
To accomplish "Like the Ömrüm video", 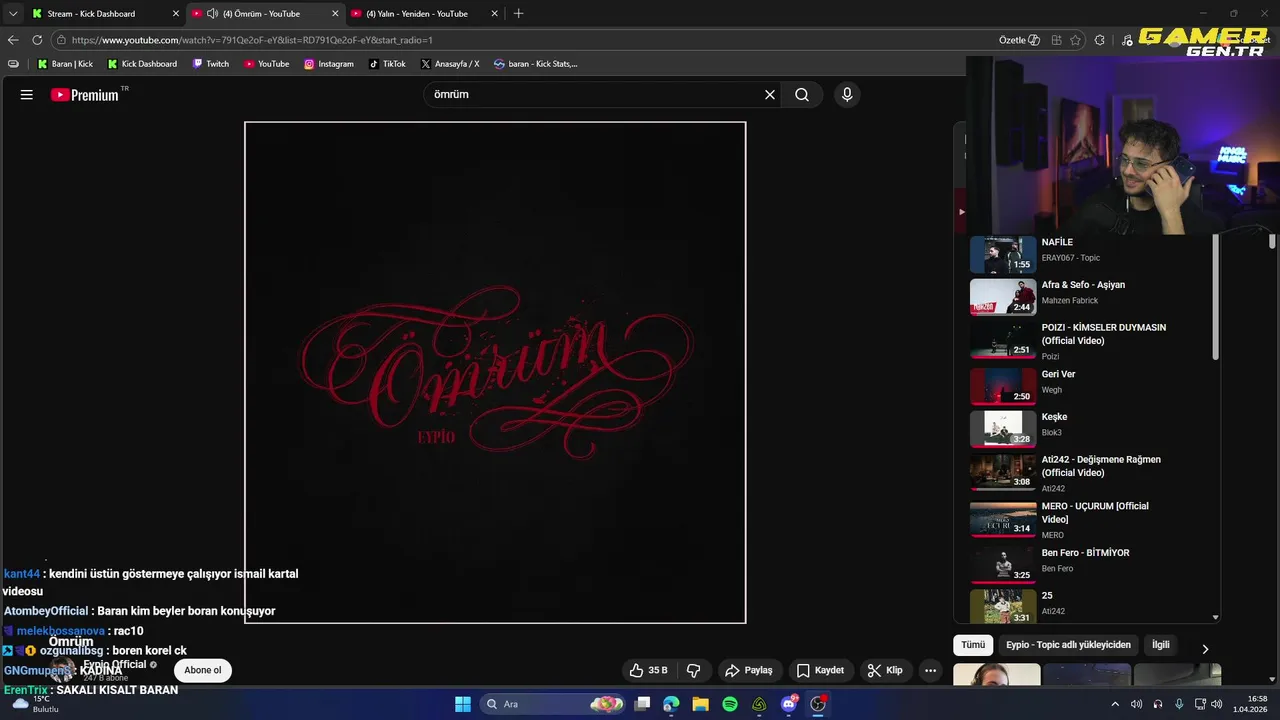I will tap(648, 670).
